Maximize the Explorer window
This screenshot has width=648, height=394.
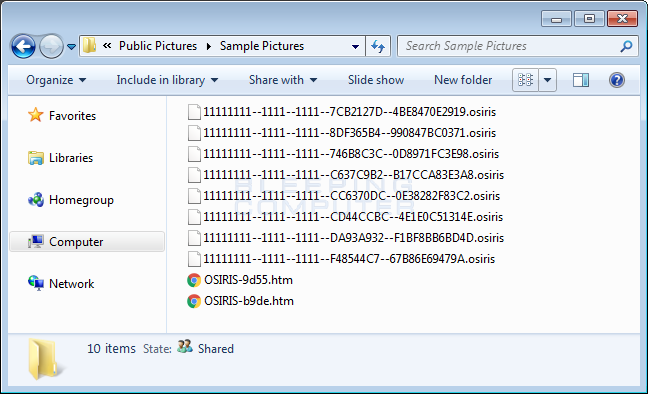coord(589,19)
